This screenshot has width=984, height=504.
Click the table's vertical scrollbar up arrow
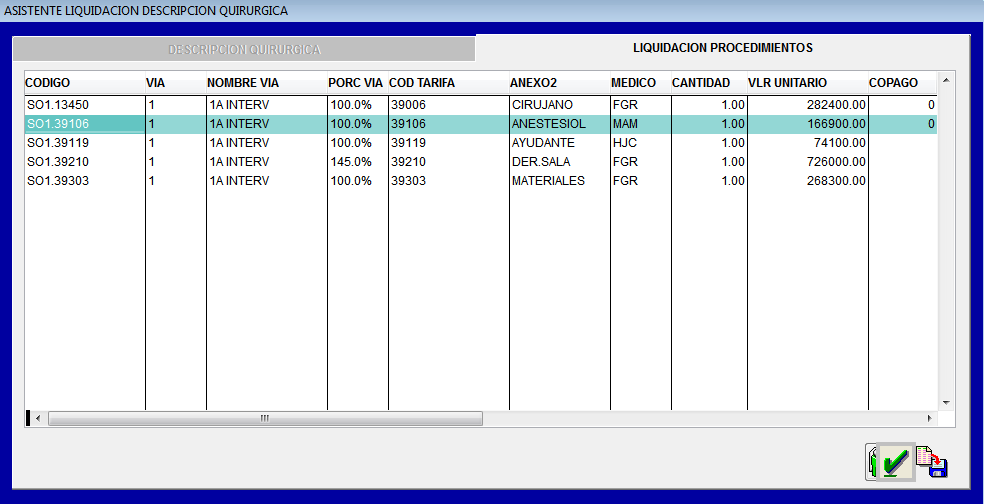(x=946, y=80)
